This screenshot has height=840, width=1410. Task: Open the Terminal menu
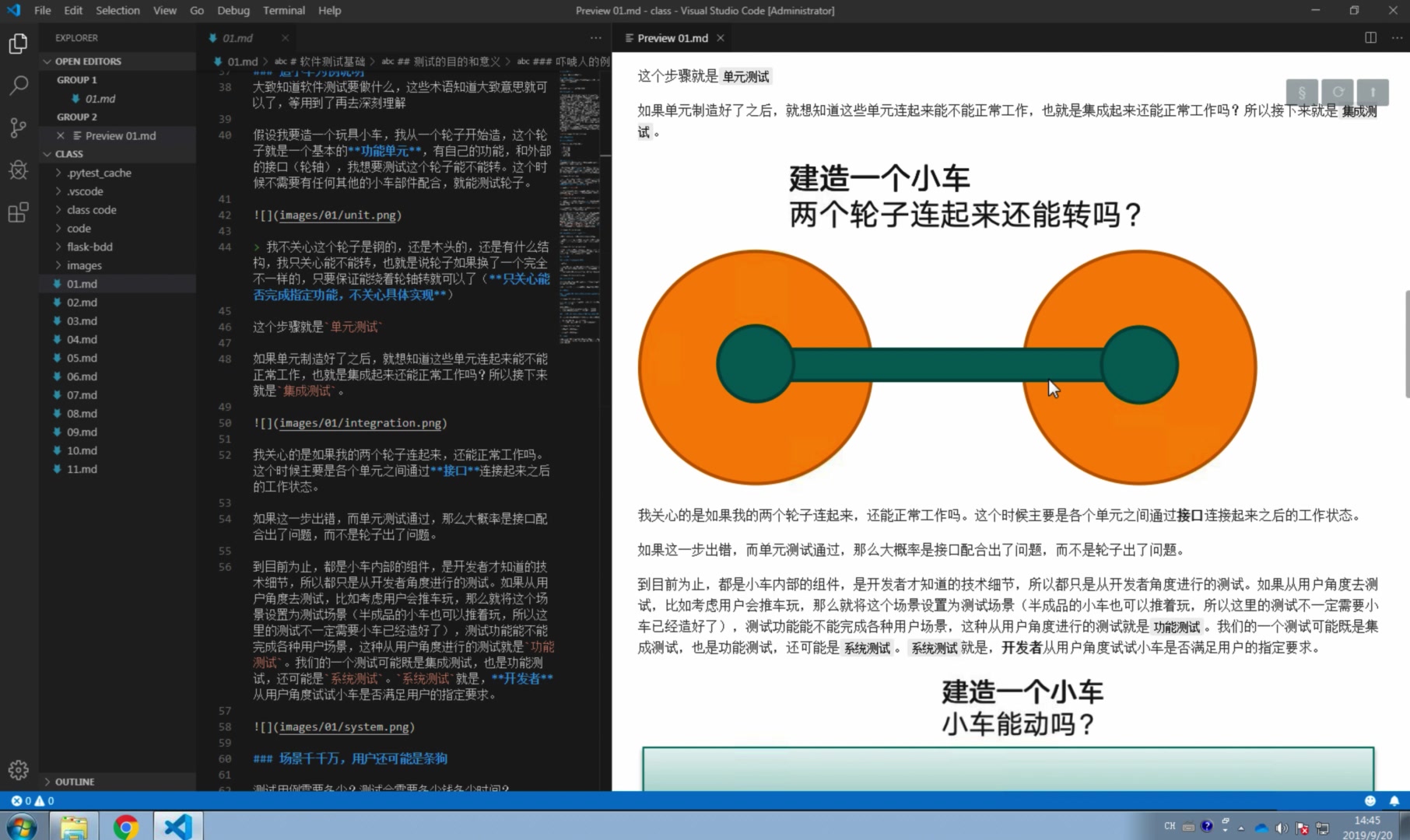coord(284,10)
